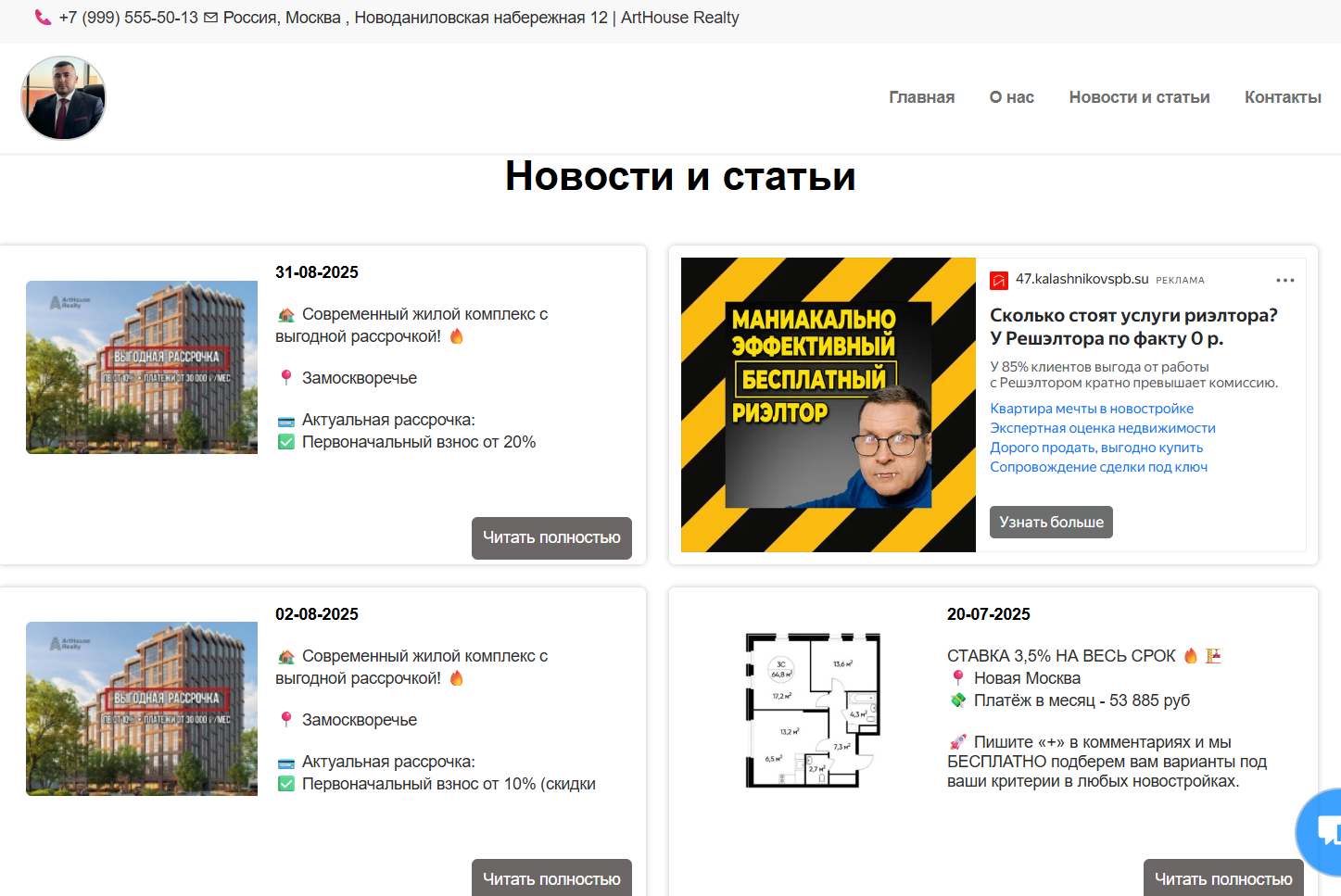This screenshot has height=896, width=1341.
Task: Click house emoji in 31-08-2025 article
Action: tap(286, 315)
